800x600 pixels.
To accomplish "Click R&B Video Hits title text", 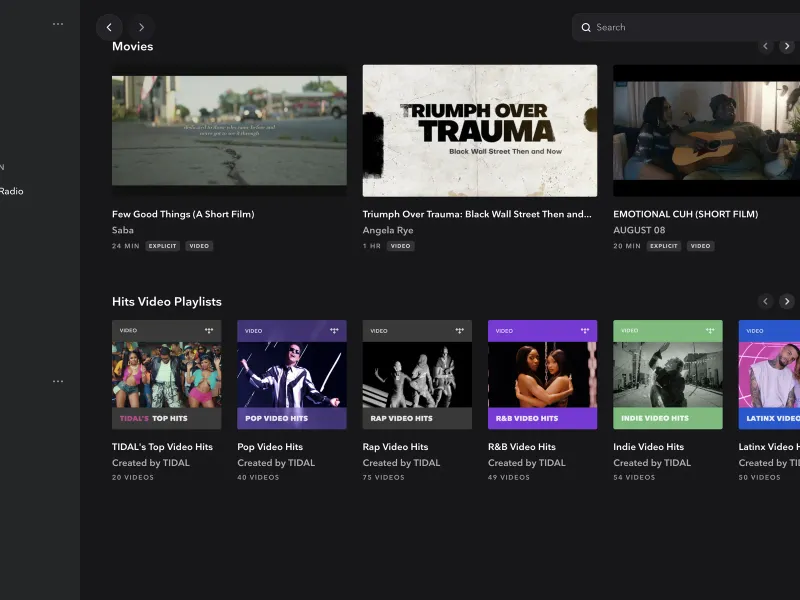I will tap(521, 447).
